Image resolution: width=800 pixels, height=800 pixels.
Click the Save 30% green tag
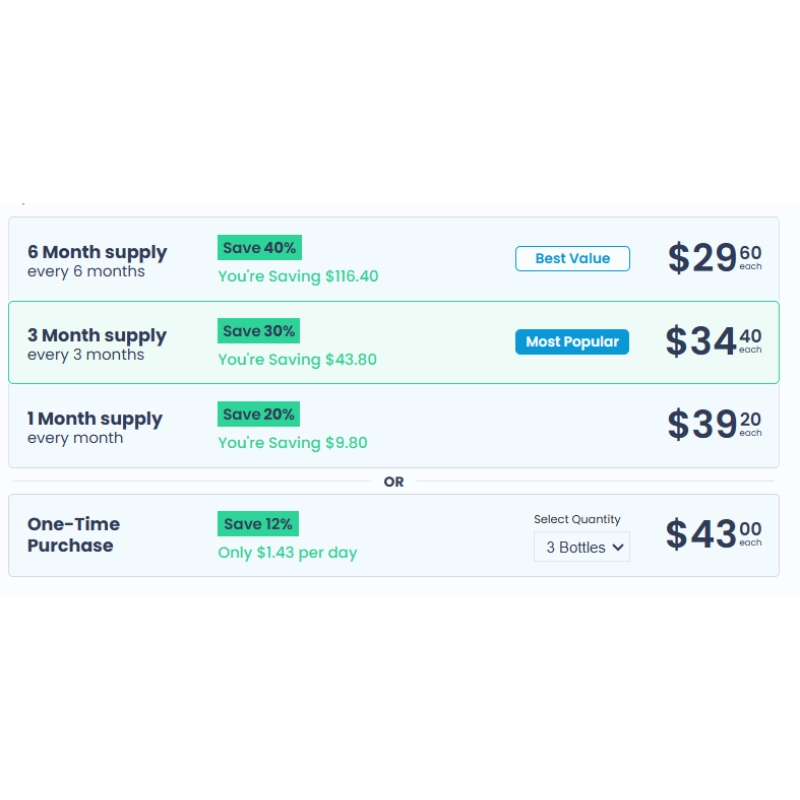[x=259, y=331]
